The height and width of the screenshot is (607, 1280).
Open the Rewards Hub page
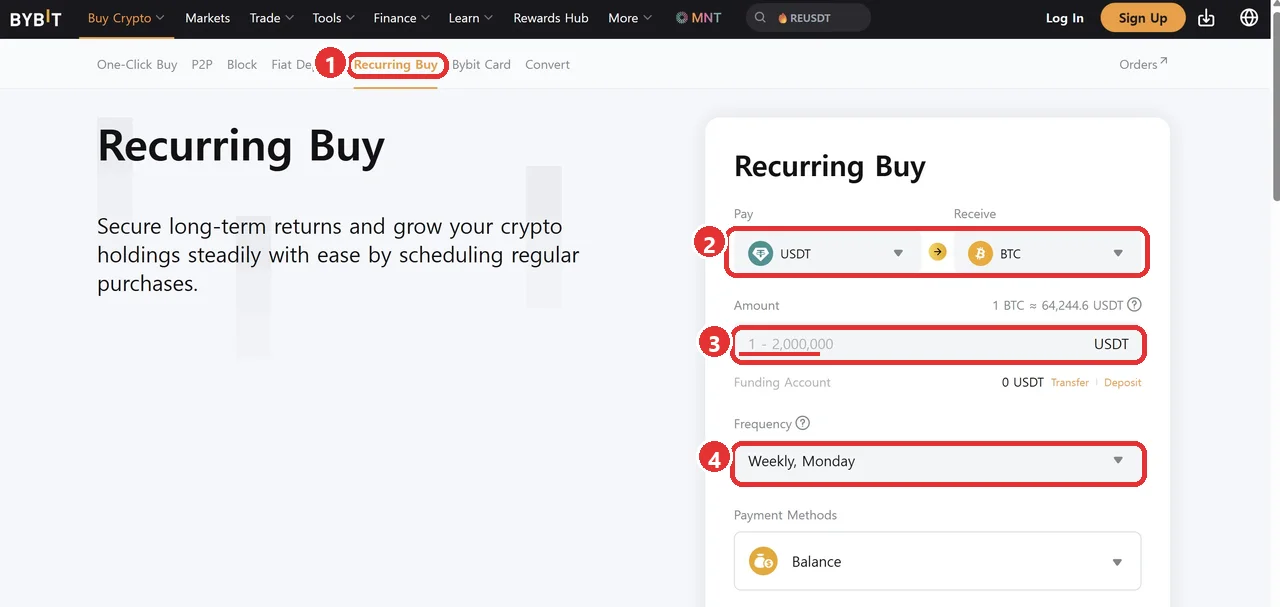551,18
